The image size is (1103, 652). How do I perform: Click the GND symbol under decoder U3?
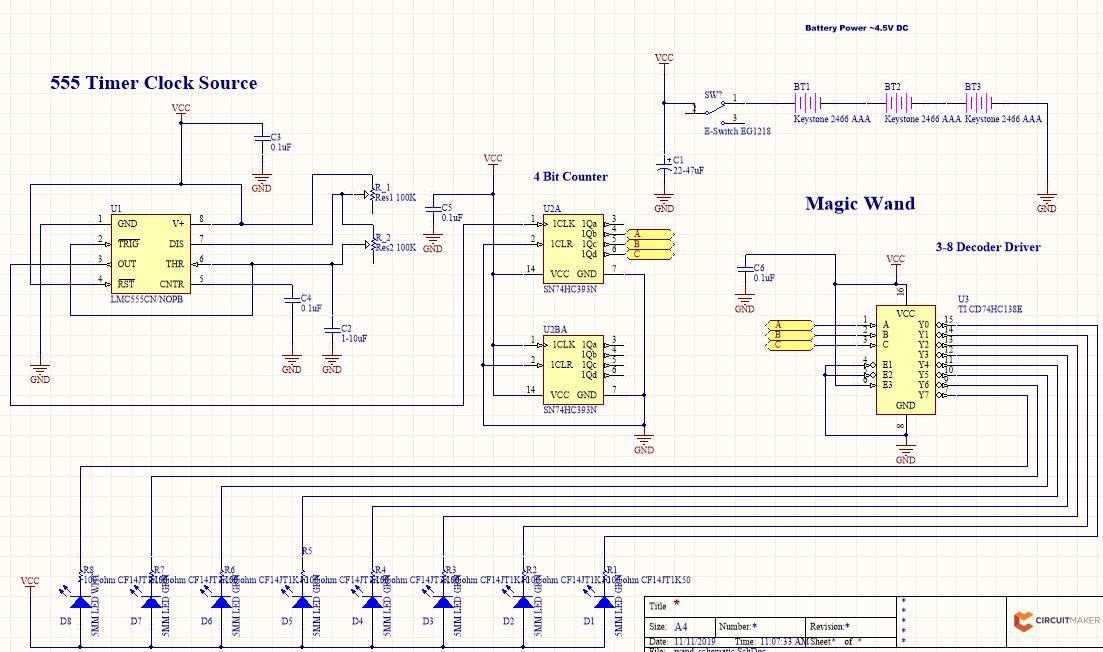[x=905, y=454]
